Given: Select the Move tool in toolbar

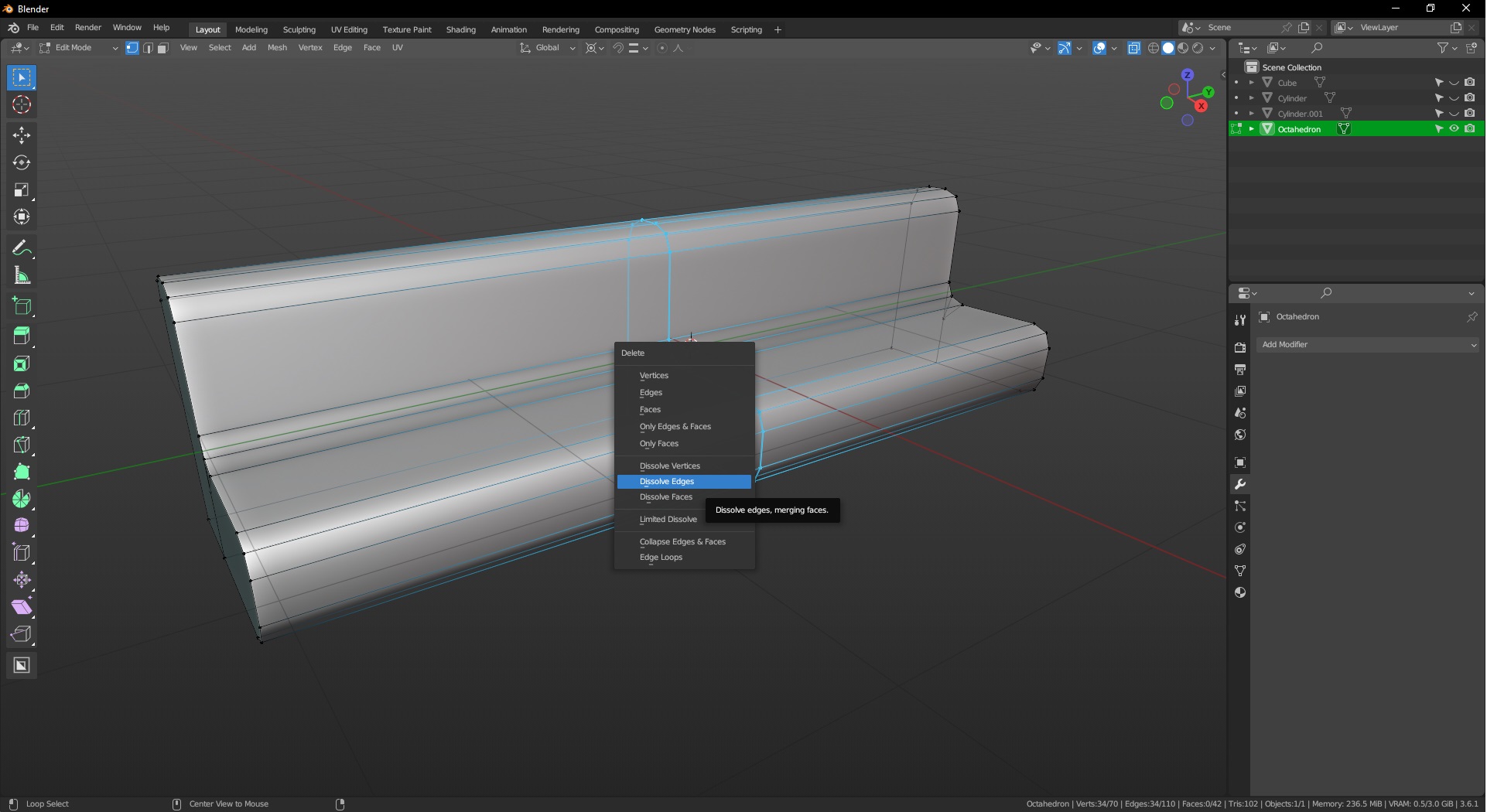Looking at the screenshot, I should (22, 135).
